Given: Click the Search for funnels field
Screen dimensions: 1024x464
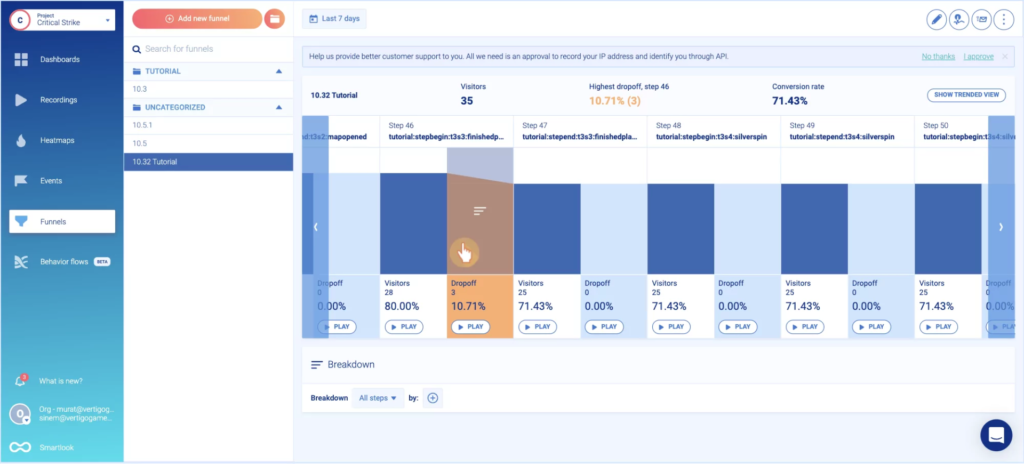Looking at the screenshot, I should coord(208,49).
